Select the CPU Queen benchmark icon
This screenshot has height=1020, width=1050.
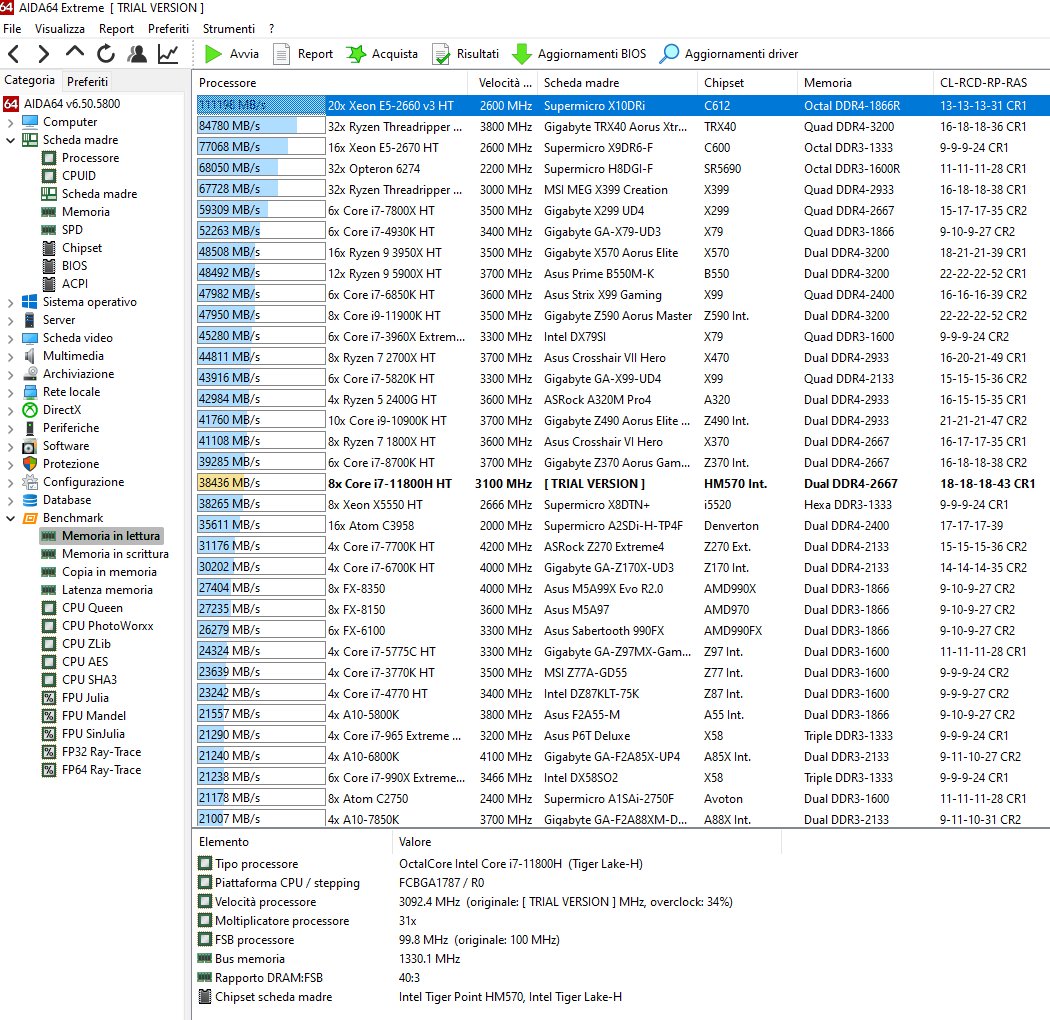click(x=49, y=608)
